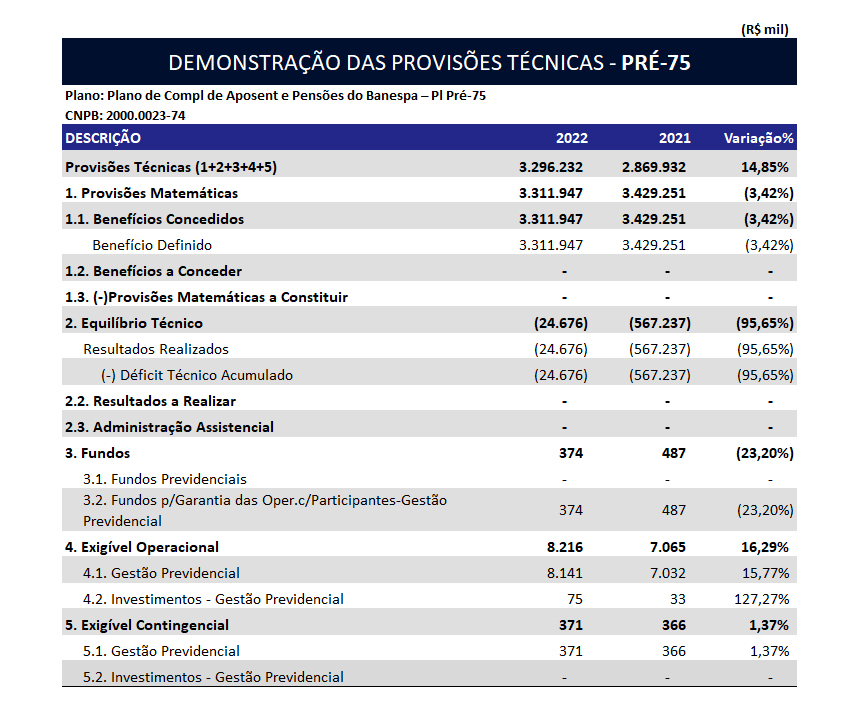This screenshot has height=709, width=863.
Task: Click the 'Provisões Técnicas (1+2+3+4+5)' row label
Action: (x=170, y=167)
